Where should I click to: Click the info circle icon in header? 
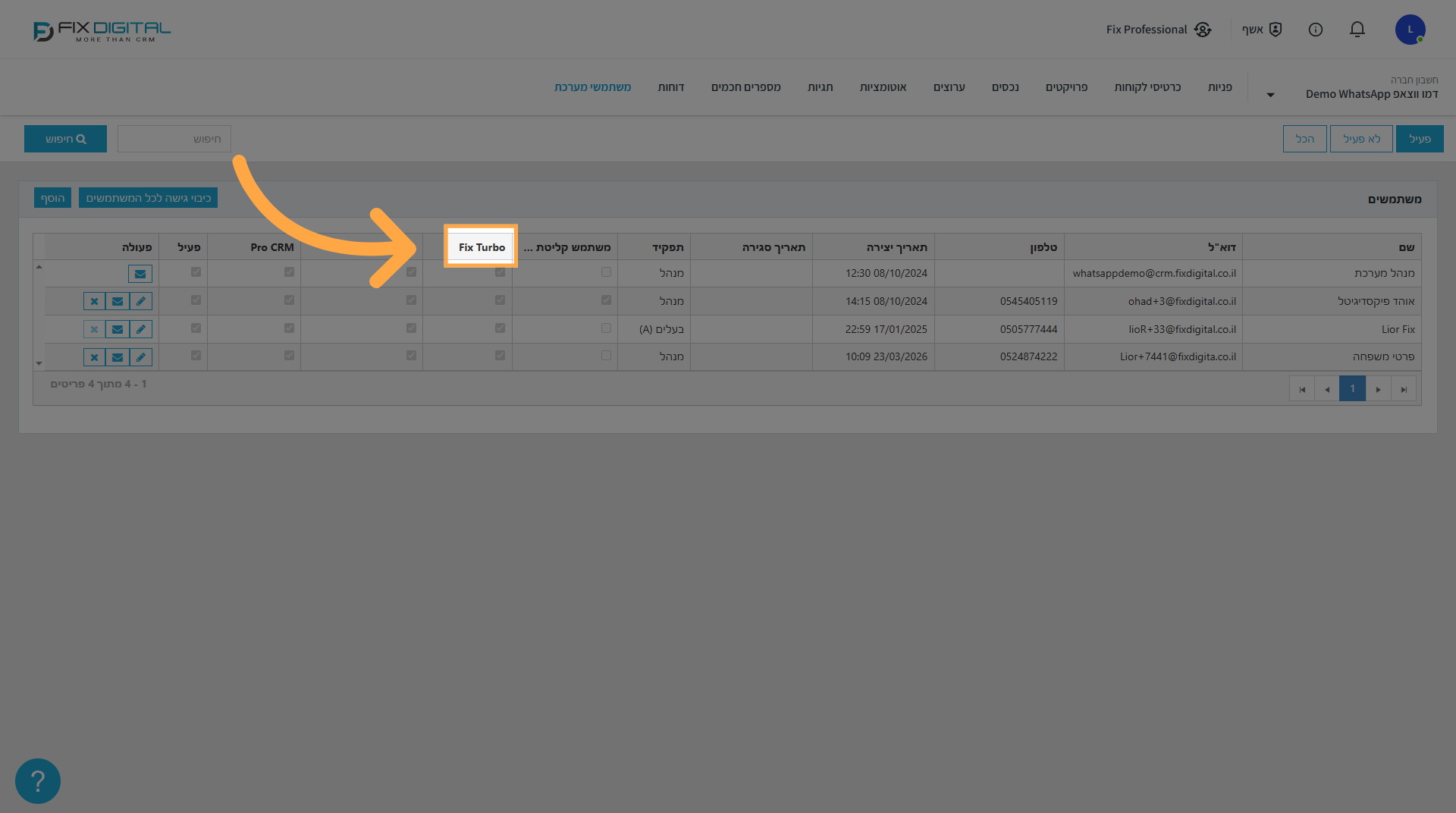(x=1316, y=30)
